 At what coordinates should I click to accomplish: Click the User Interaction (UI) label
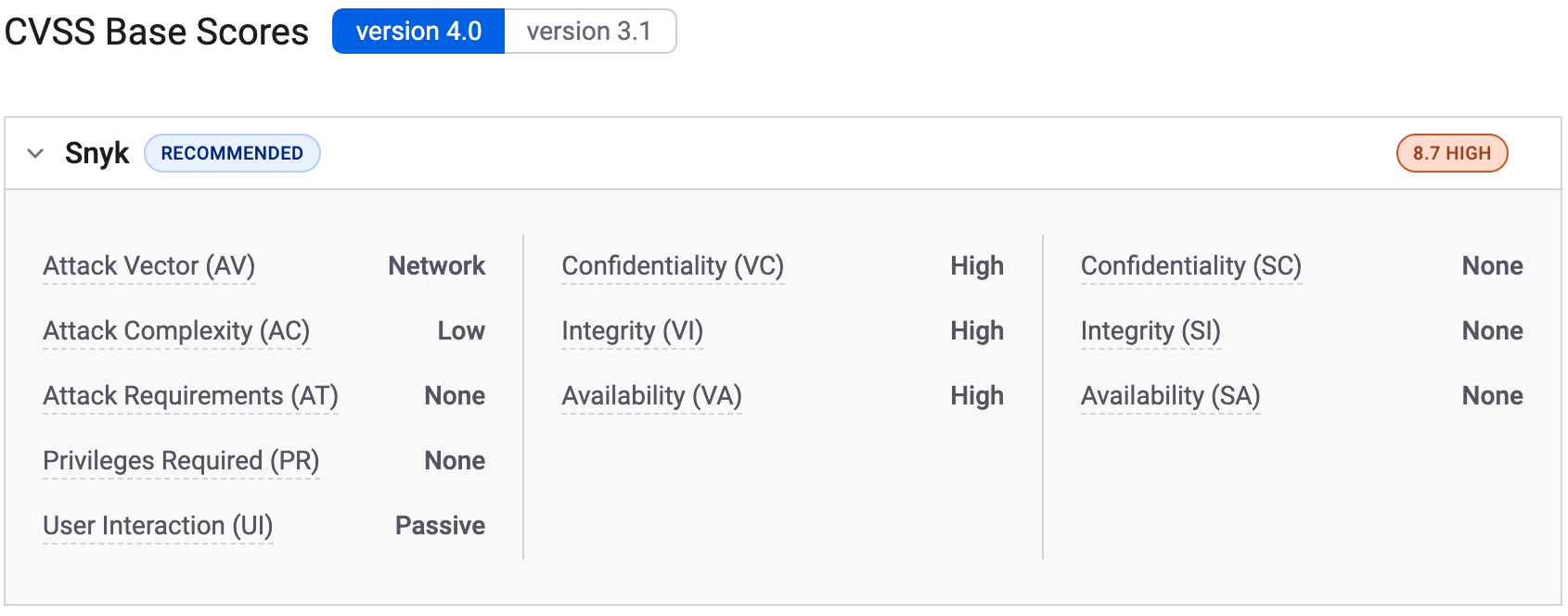158,526
